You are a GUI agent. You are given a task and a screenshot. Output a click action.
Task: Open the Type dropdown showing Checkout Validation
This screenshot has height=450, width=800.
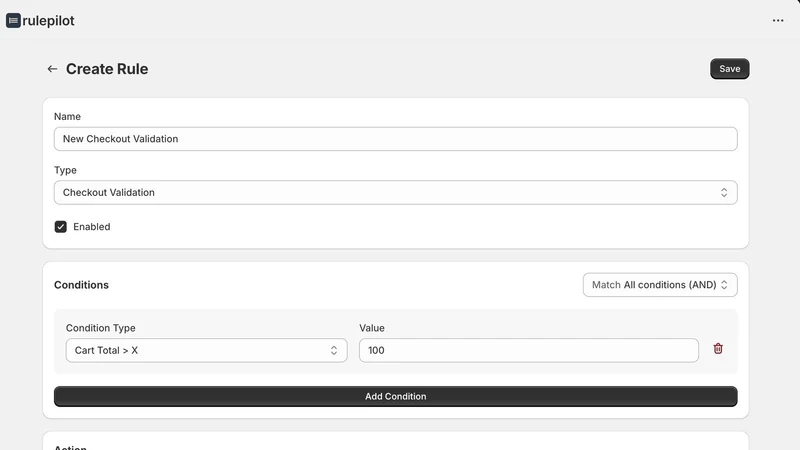point(395,192)
